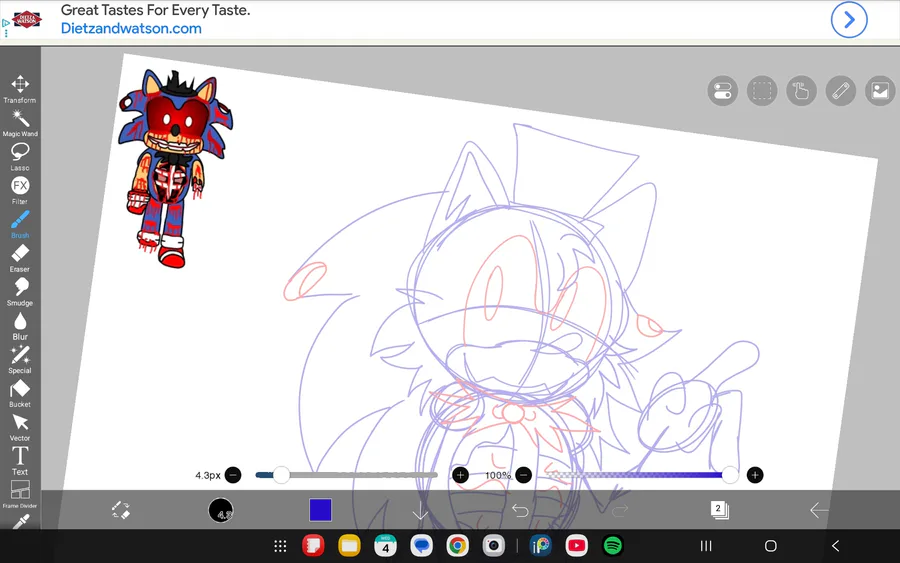Decrease brush size with minus button
Screen dimensions: 900x563
233,475
